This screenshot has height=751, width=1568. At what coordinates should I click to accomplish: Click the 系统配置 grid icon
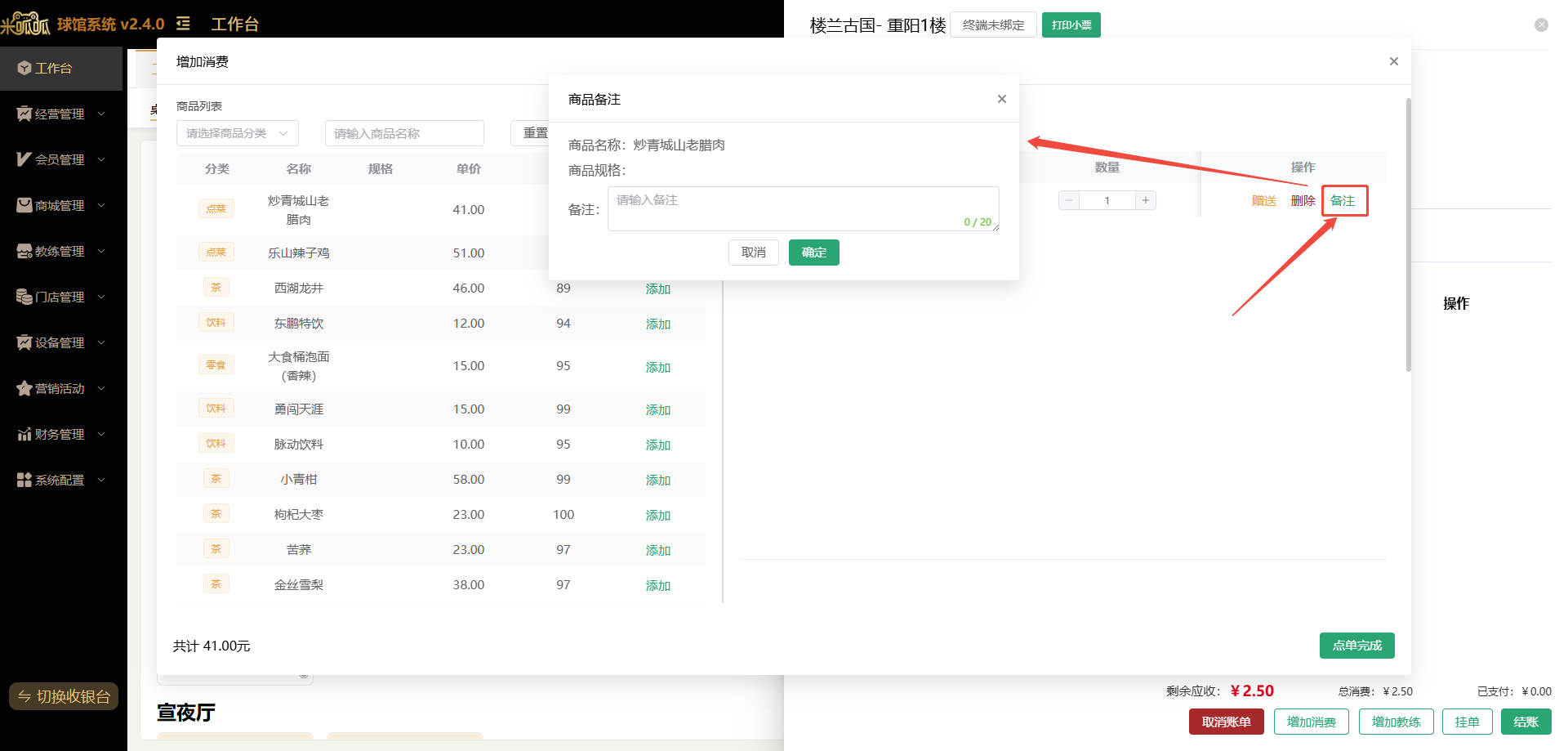[24, 480]
